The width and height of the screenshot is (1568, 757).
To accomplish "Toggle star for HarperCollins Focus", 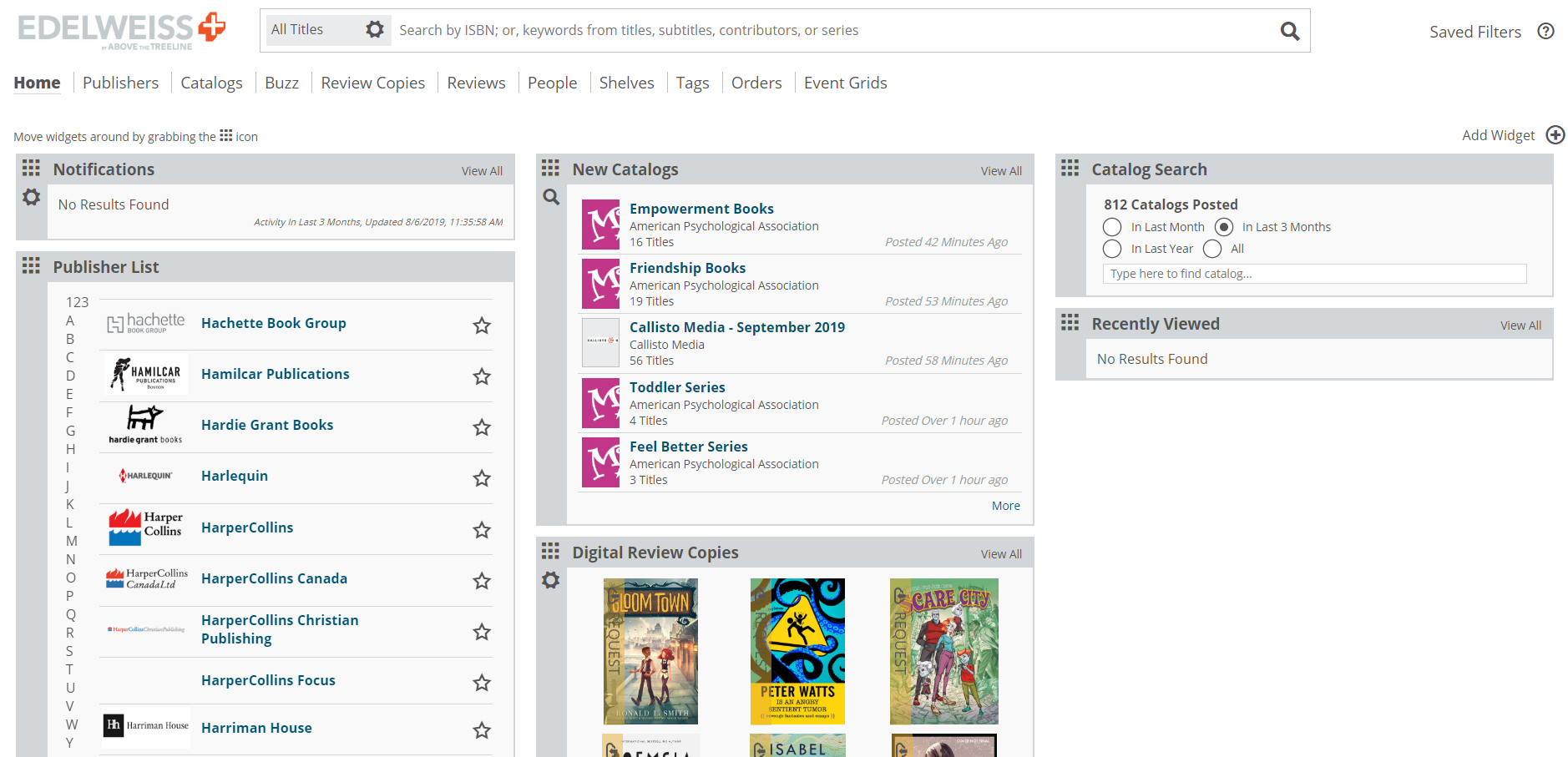I will [482, 683].
